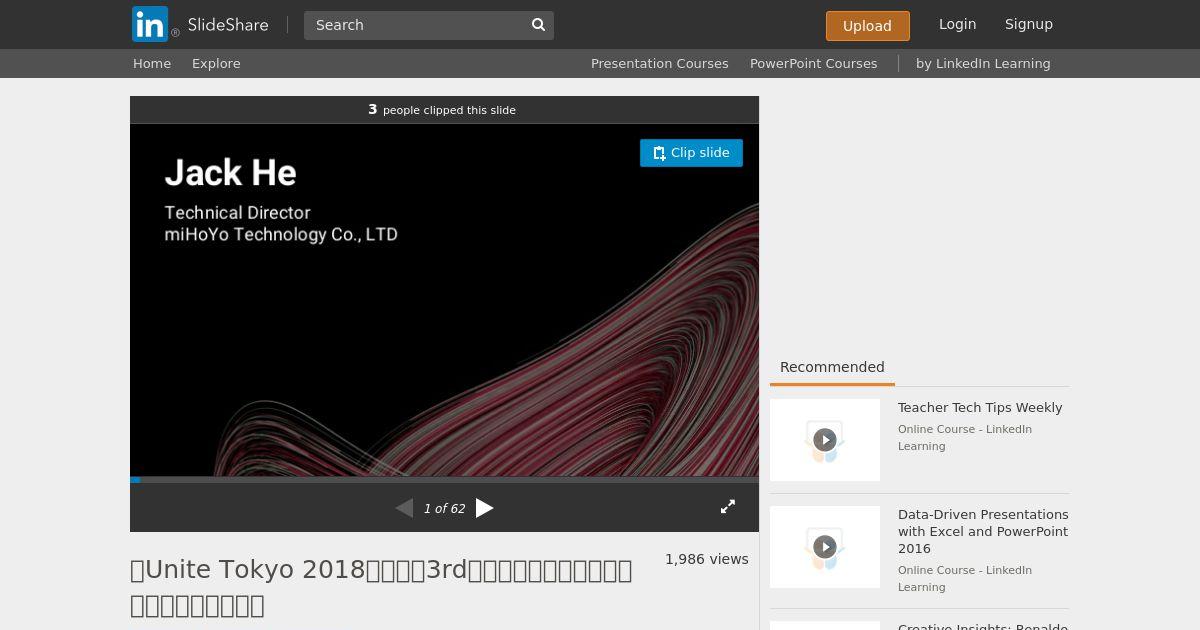The width and height of the screenshot is (1200, 630).
Task: Open Teacher Tech Tips Weekly title
Action: click(x=980, y=407)
